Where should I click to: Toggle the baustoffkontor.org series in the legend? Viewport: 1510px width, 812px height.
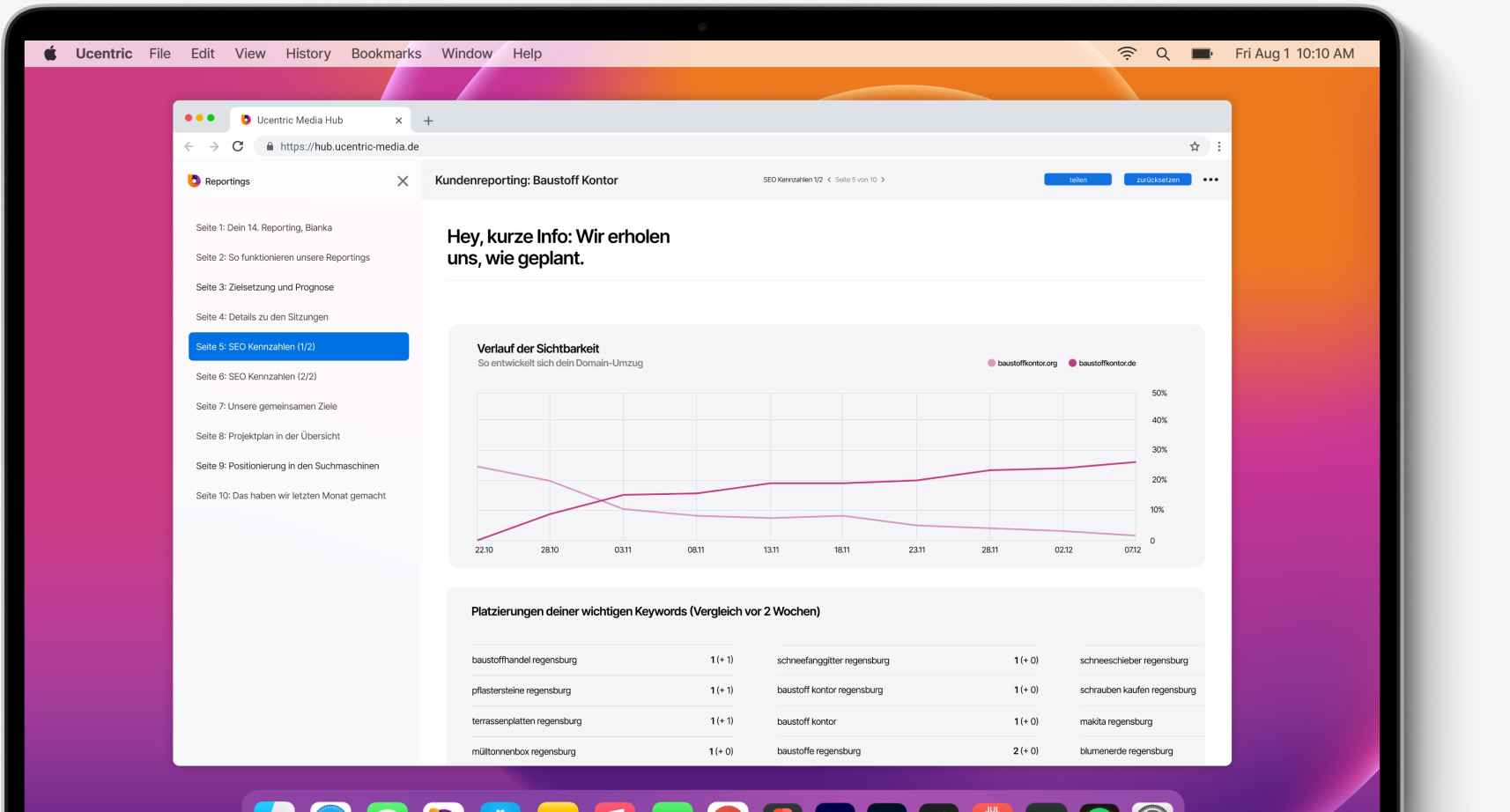[1022, 363]
